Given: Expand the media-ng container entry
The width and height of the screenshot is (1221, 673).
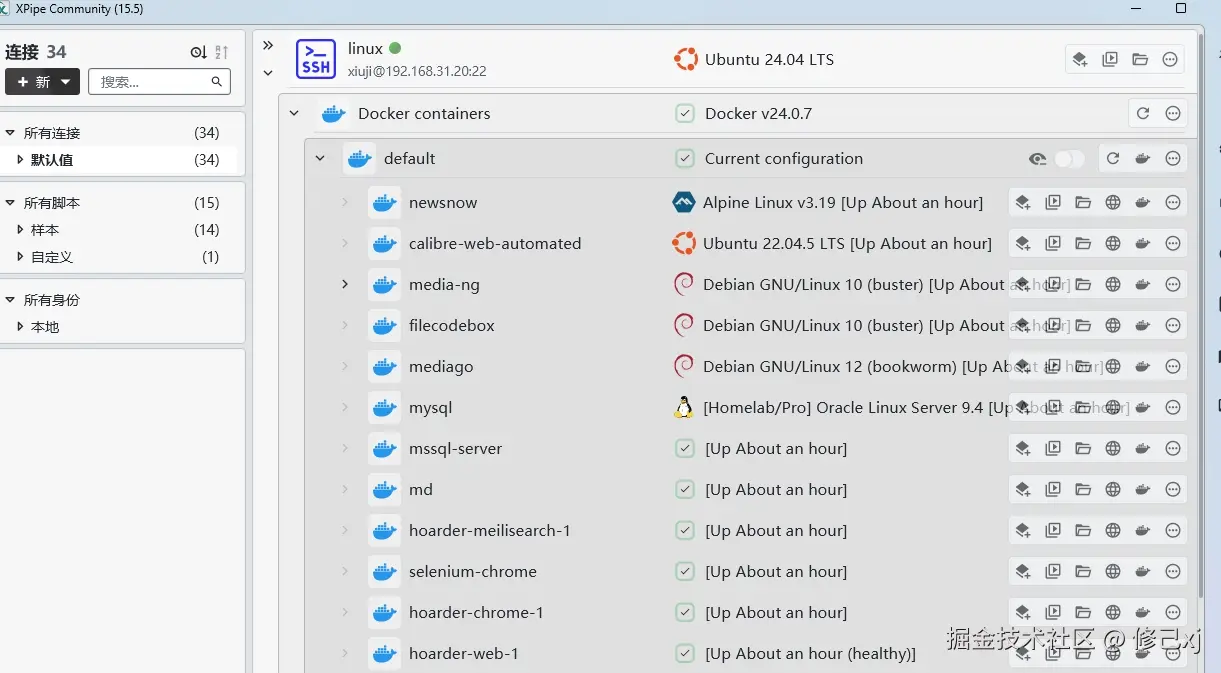Looking at the screenshot, I should tap(345, 285).
